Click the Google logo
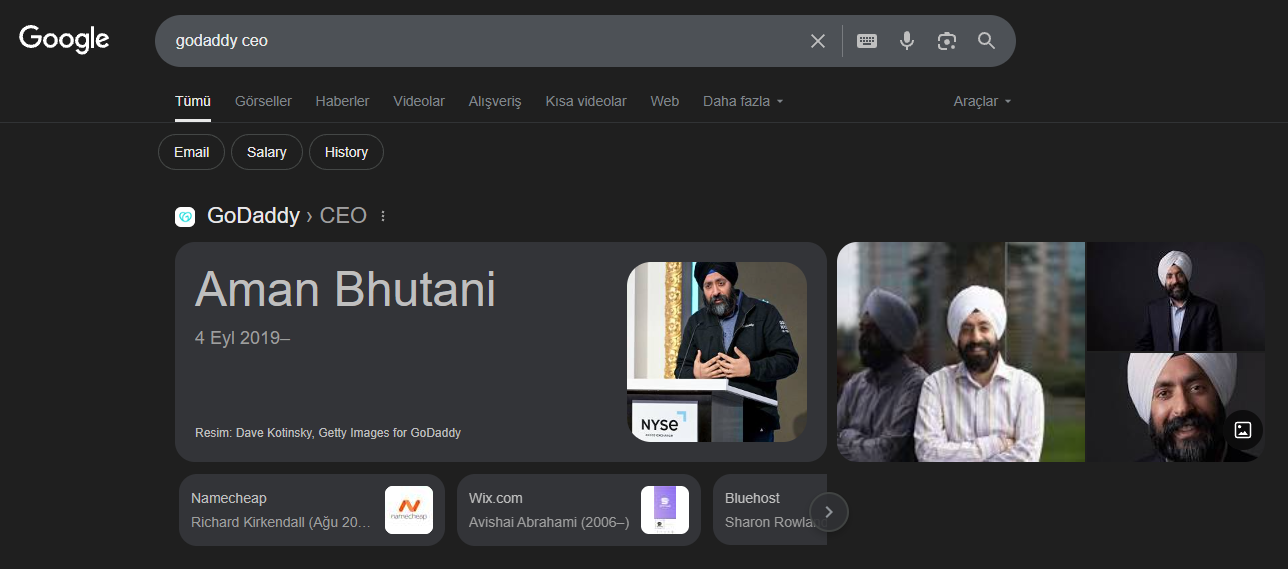Screen dimensions: 1288x569 click(64, 40)
